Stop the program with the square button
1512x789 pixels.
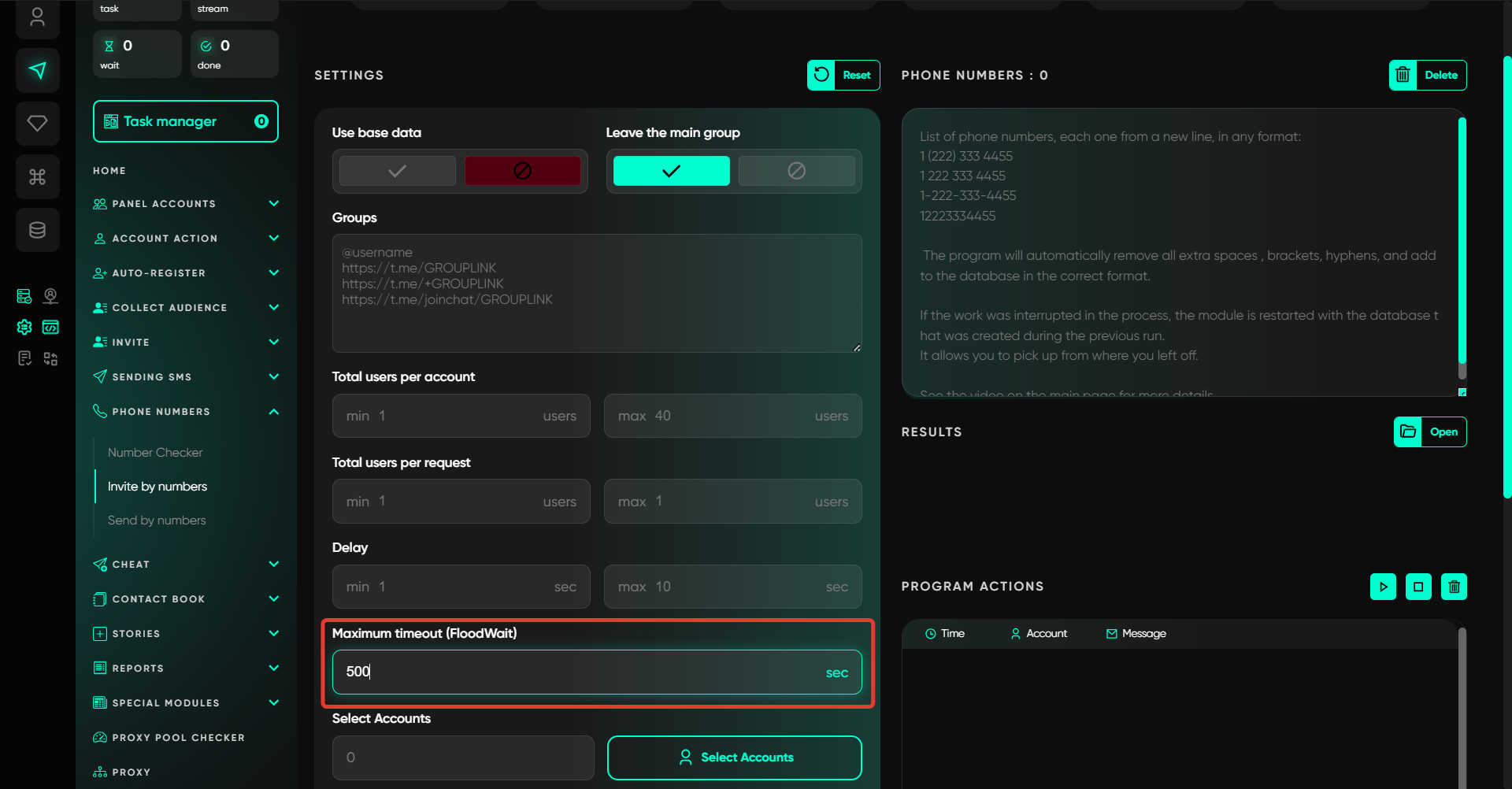pyautogui.click(x=1418, y=587)
